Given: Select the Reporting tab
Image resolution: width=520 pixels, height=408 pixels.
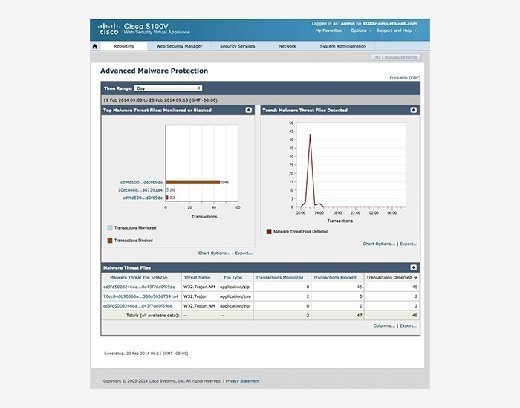Looking at the screenshot, I should click(124, 46).
